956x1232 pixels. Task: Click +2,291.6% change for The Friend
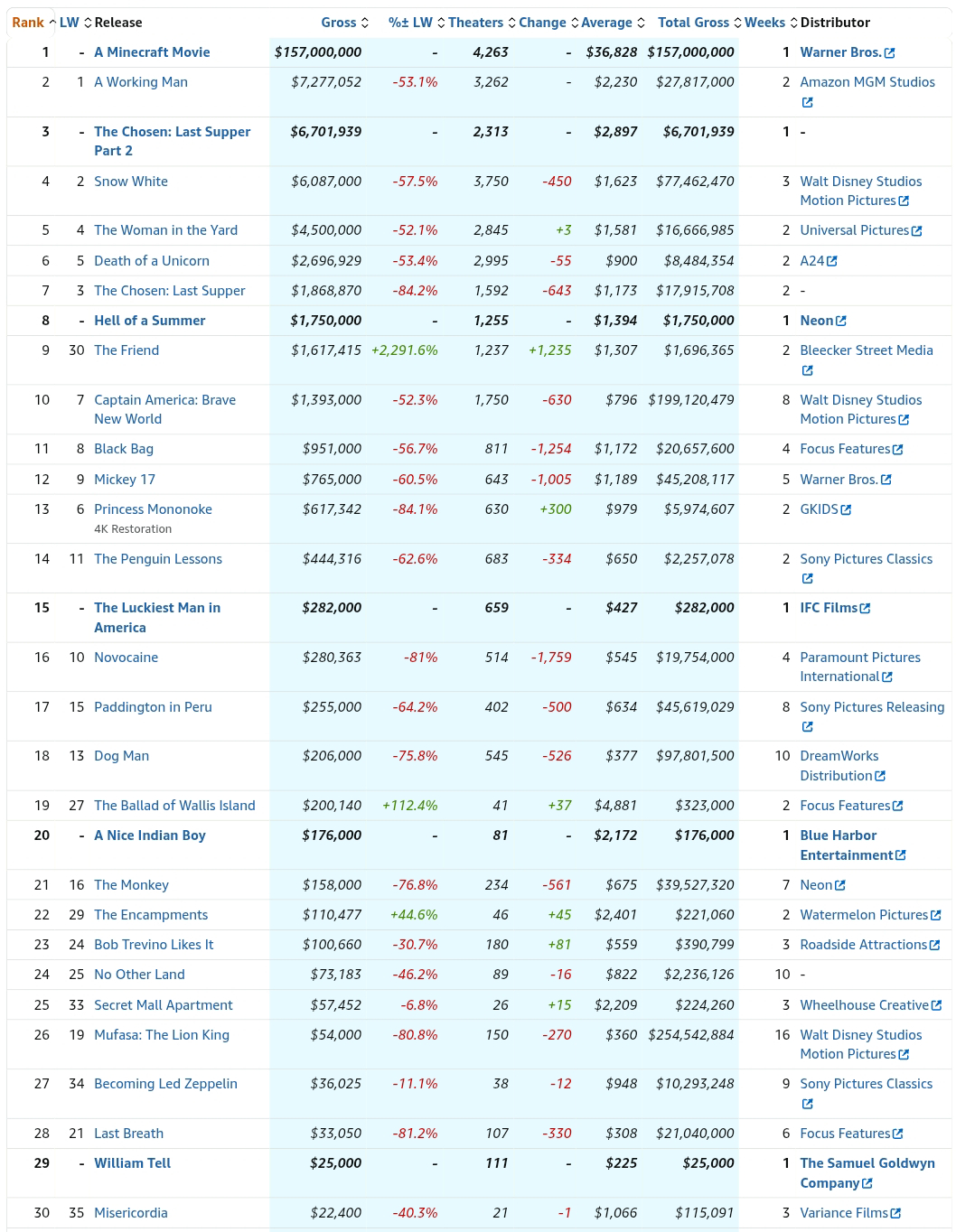click(405, 350)
